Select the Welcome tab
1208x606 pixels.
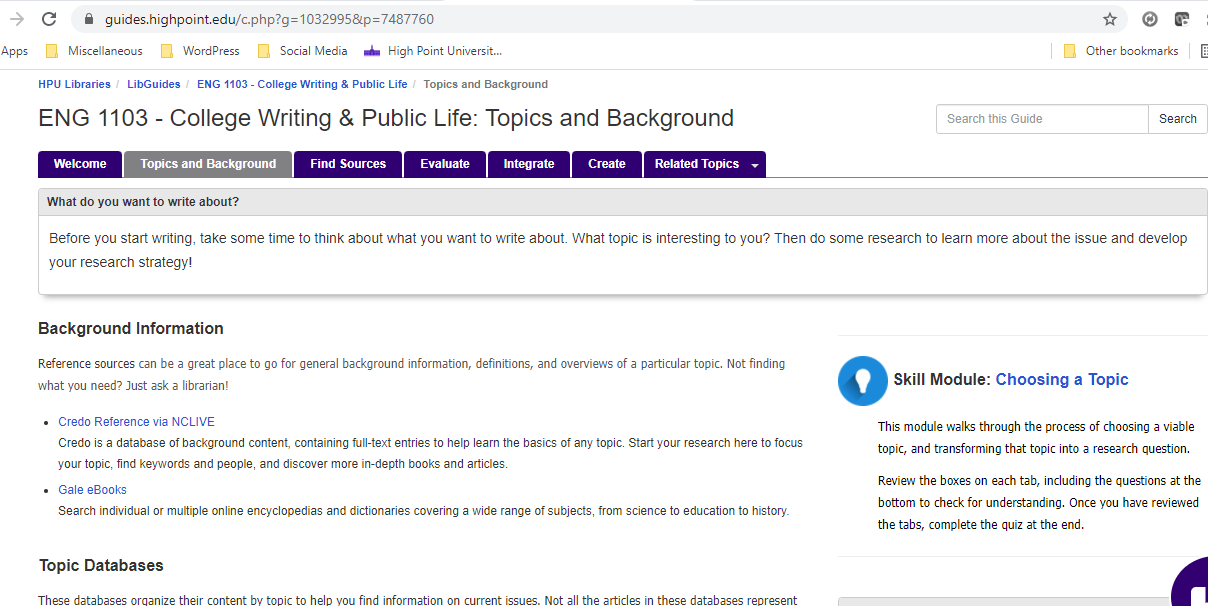pyautogui.click(x=80, y=164)
